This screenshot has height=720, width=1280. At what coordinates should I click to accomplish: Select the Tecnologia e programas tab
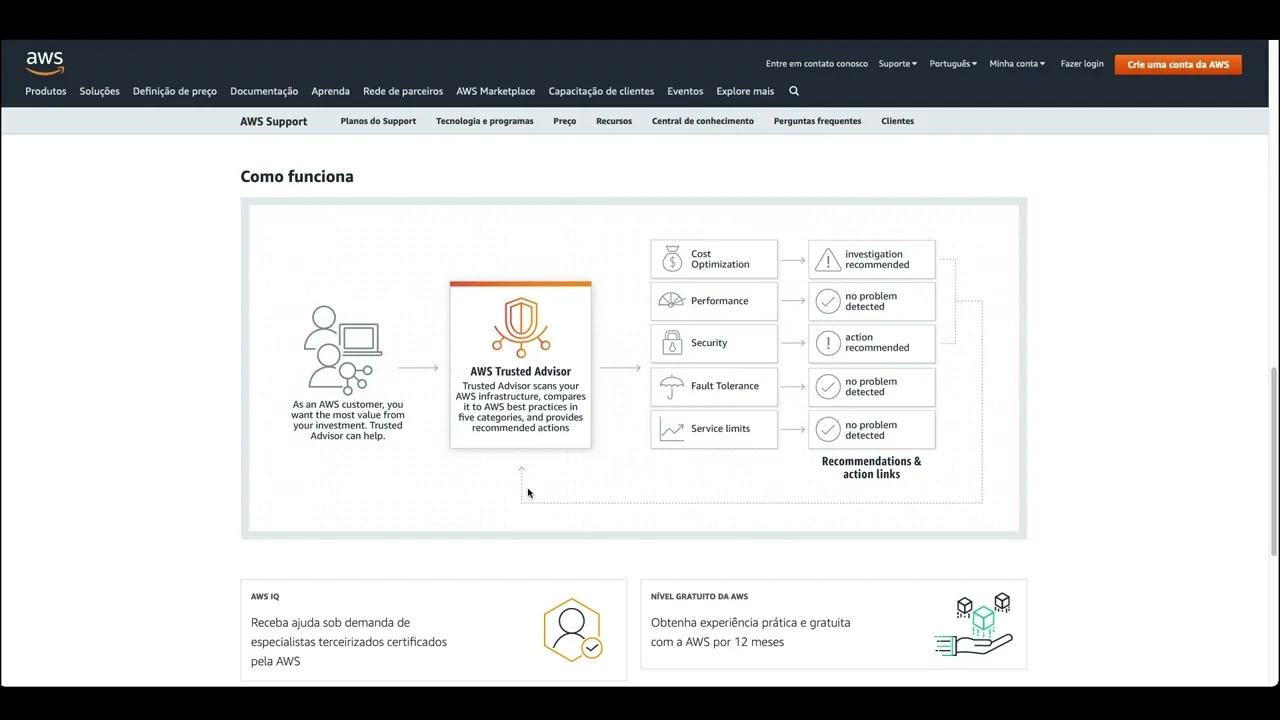pos(485,121)
